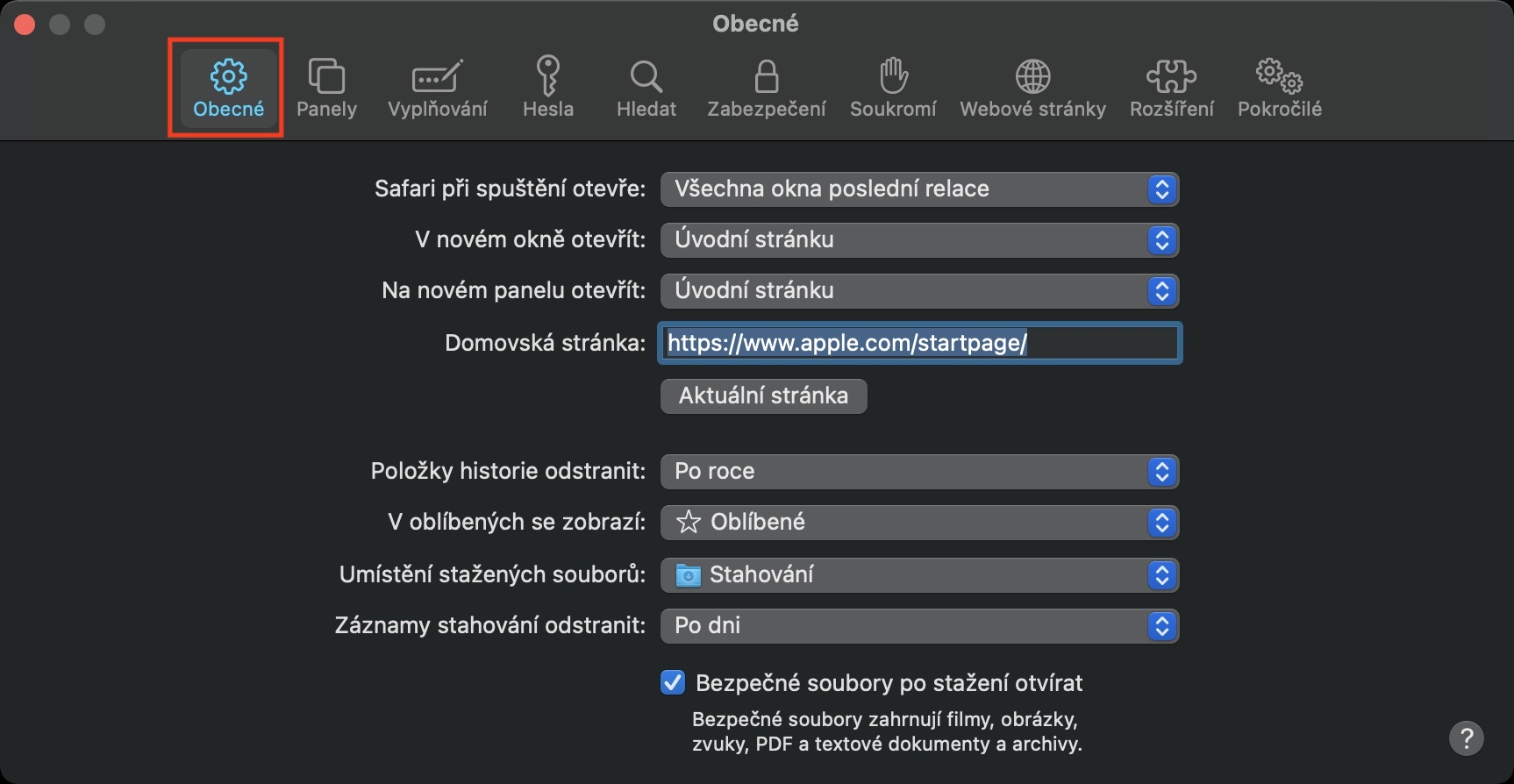Open the V oblíbených se zobrazí dropdown
Screen dimensions: 1514x784
pos(918,523)
